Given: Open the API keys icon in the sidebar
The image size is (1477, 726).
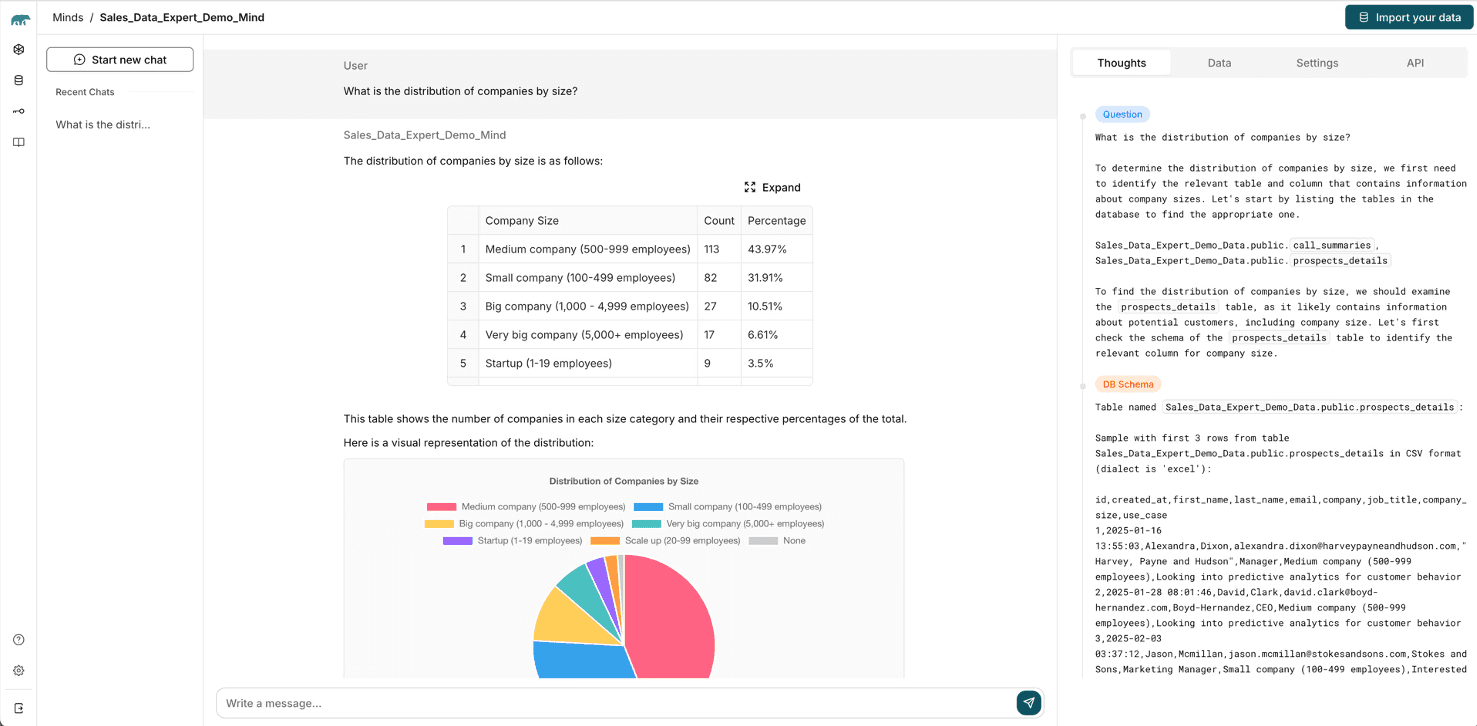Looking at the screenshot, I should (x=18, y=110).
